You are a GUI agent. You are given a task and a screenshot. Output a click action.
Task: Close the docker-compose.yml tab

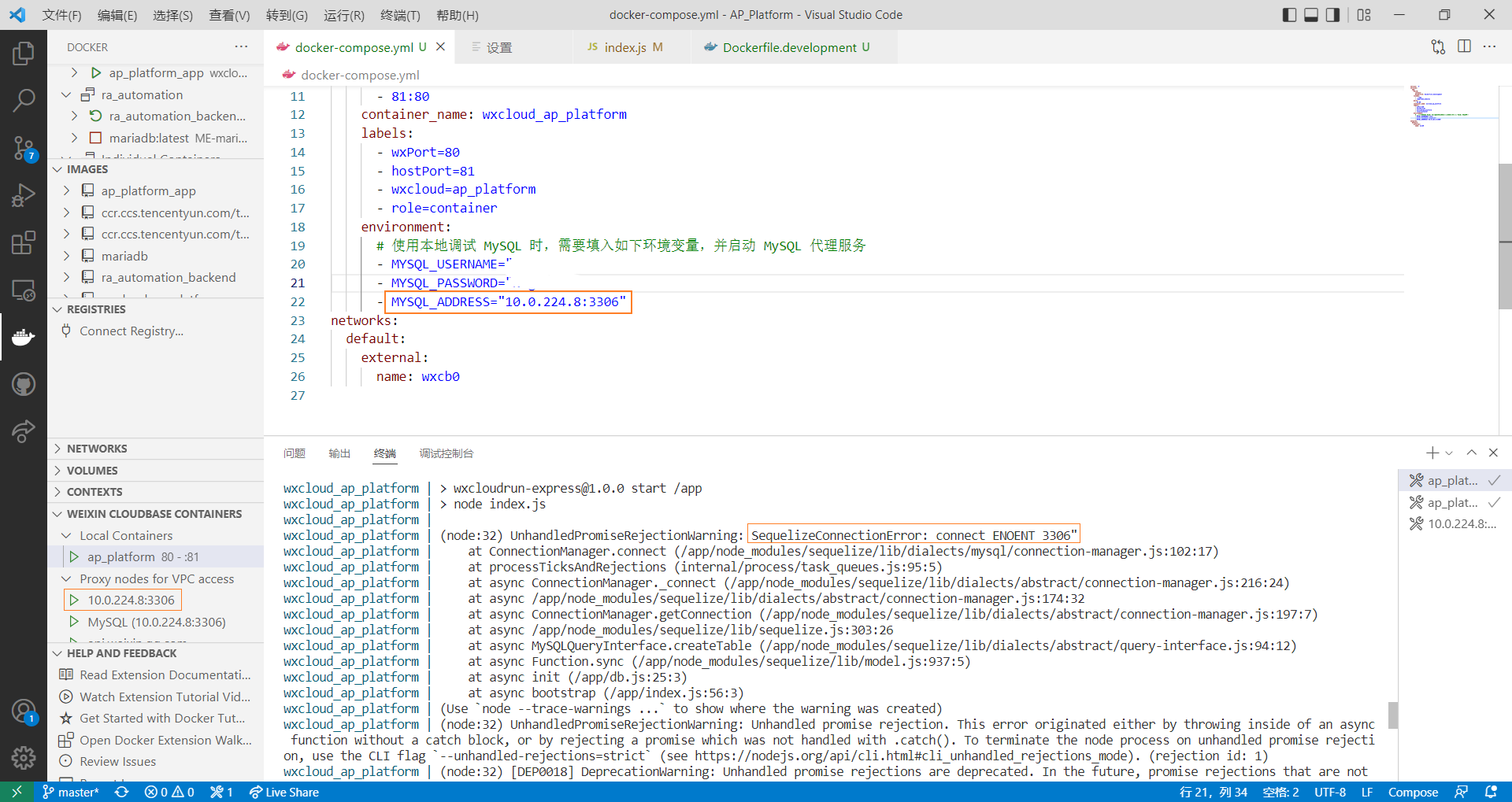click(440, 47)
